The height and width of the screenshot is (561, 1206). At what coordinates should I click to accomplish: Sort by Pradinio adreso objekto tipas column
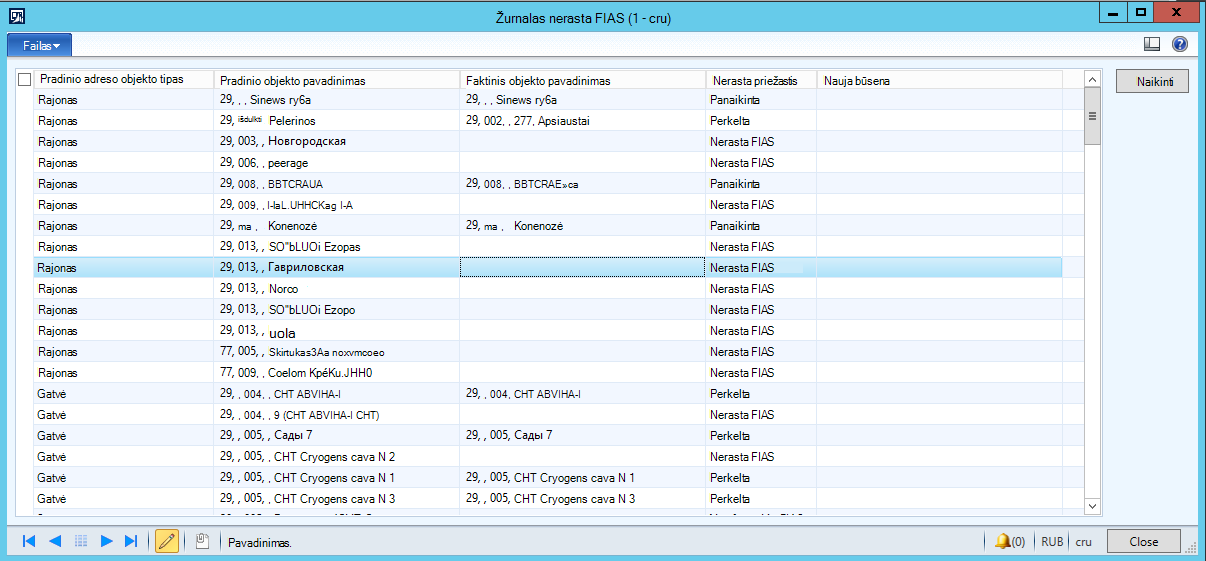click(x=123, y=80)
